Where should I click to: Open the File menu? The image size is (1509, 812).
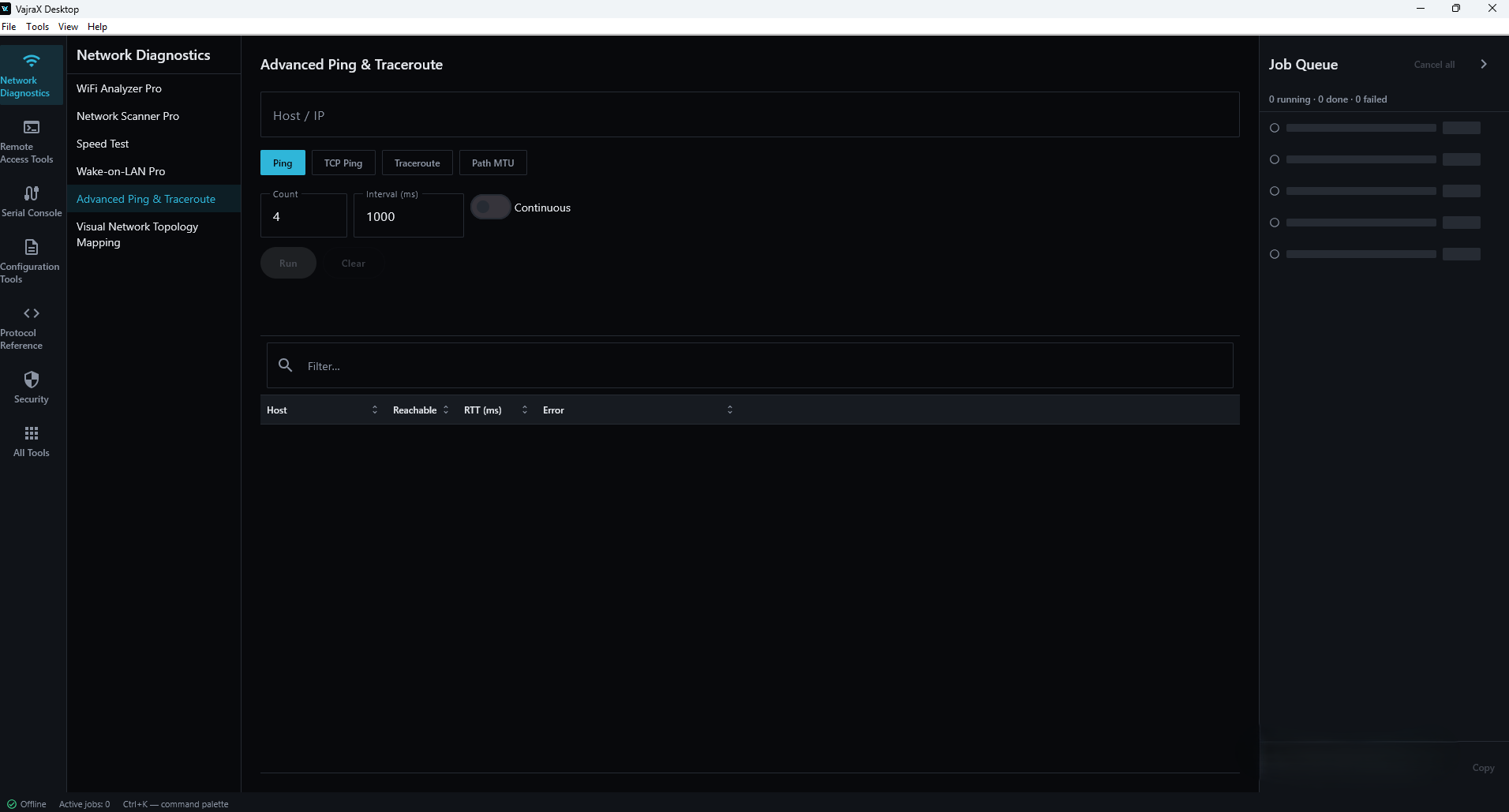[x=9, y=26]
